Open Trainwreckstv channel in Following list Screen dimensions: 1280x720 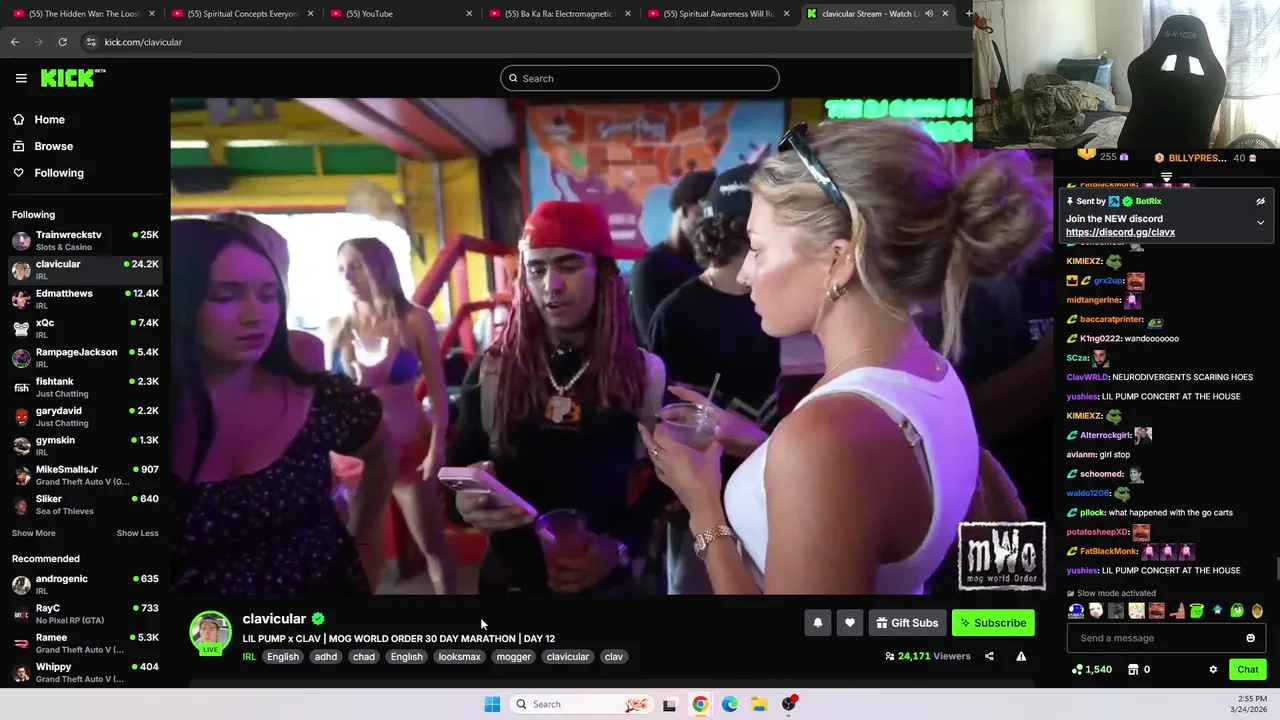85,240
